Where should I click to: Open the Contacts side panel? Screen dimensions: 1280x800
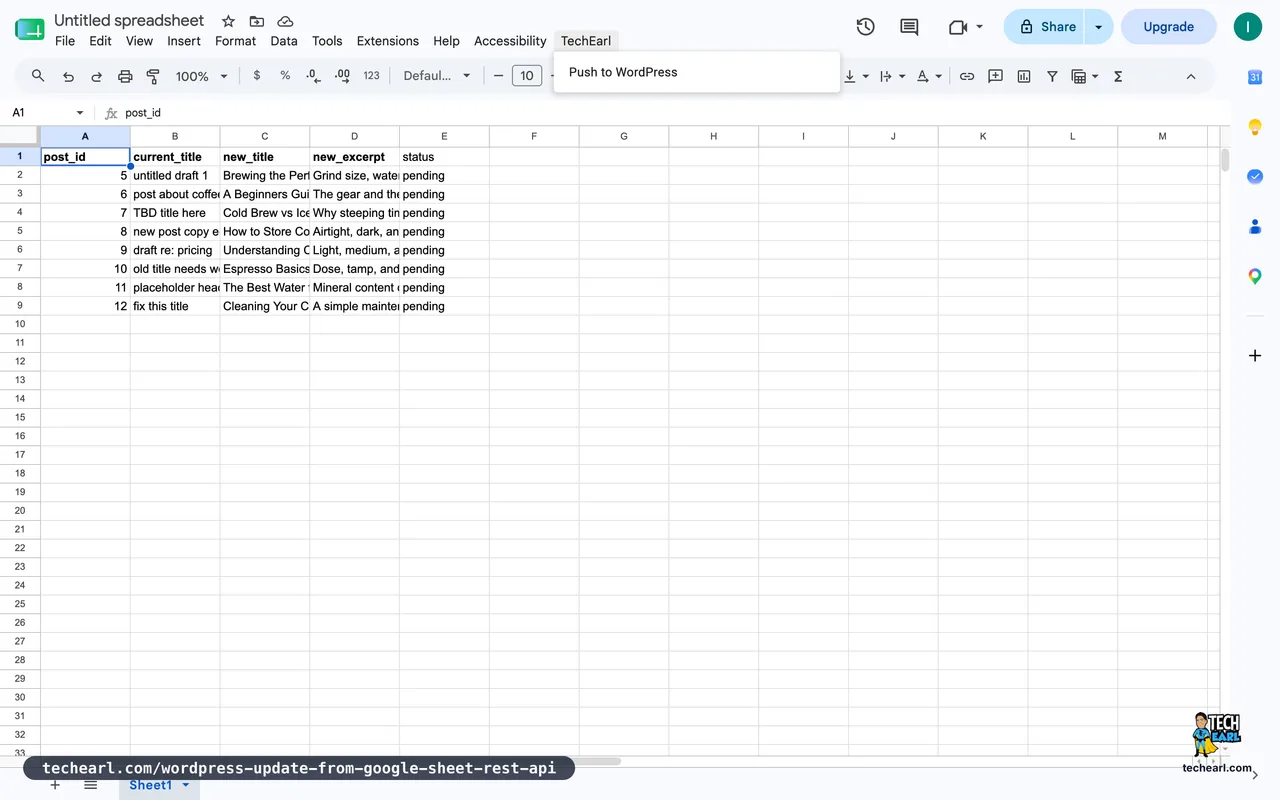coord(1255,226)
